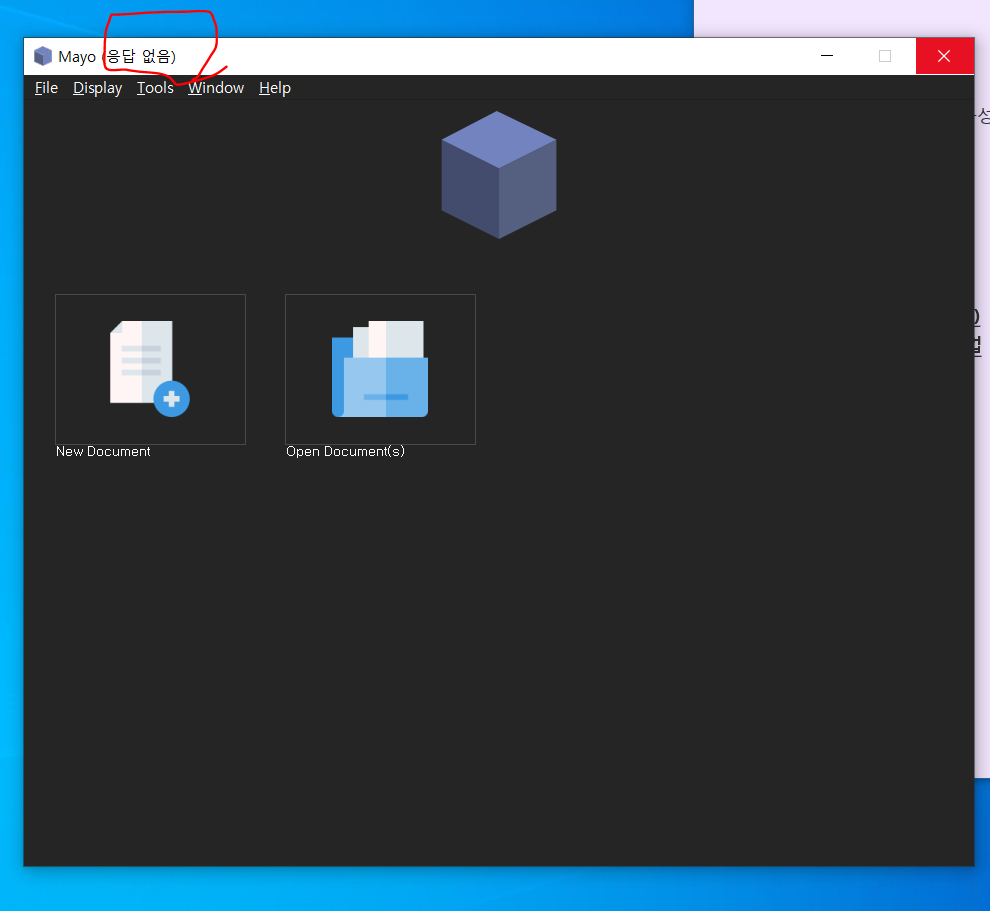
Task: Select the Open Document(s) tile
Action: pyautogui.click(x=380, y=368)
